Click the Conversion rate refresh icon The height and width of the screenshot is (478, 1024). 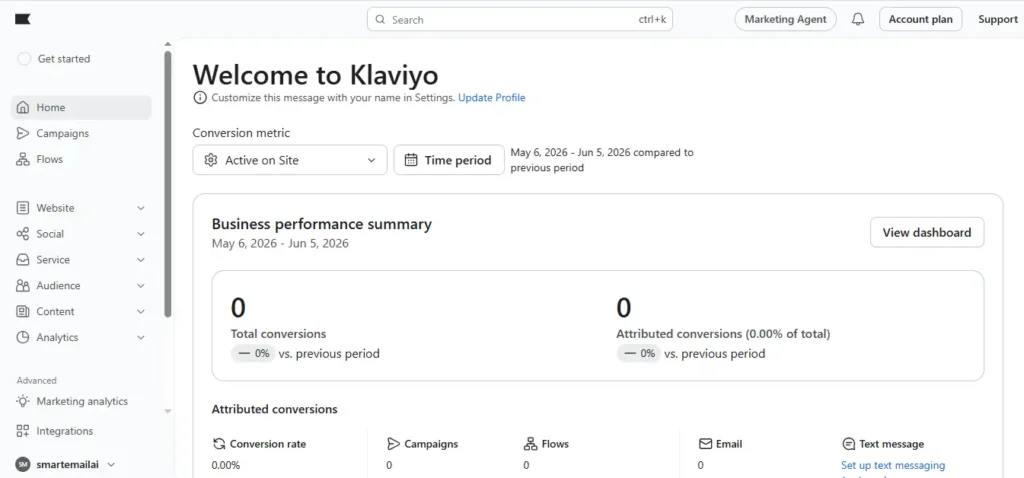[219, 444]
